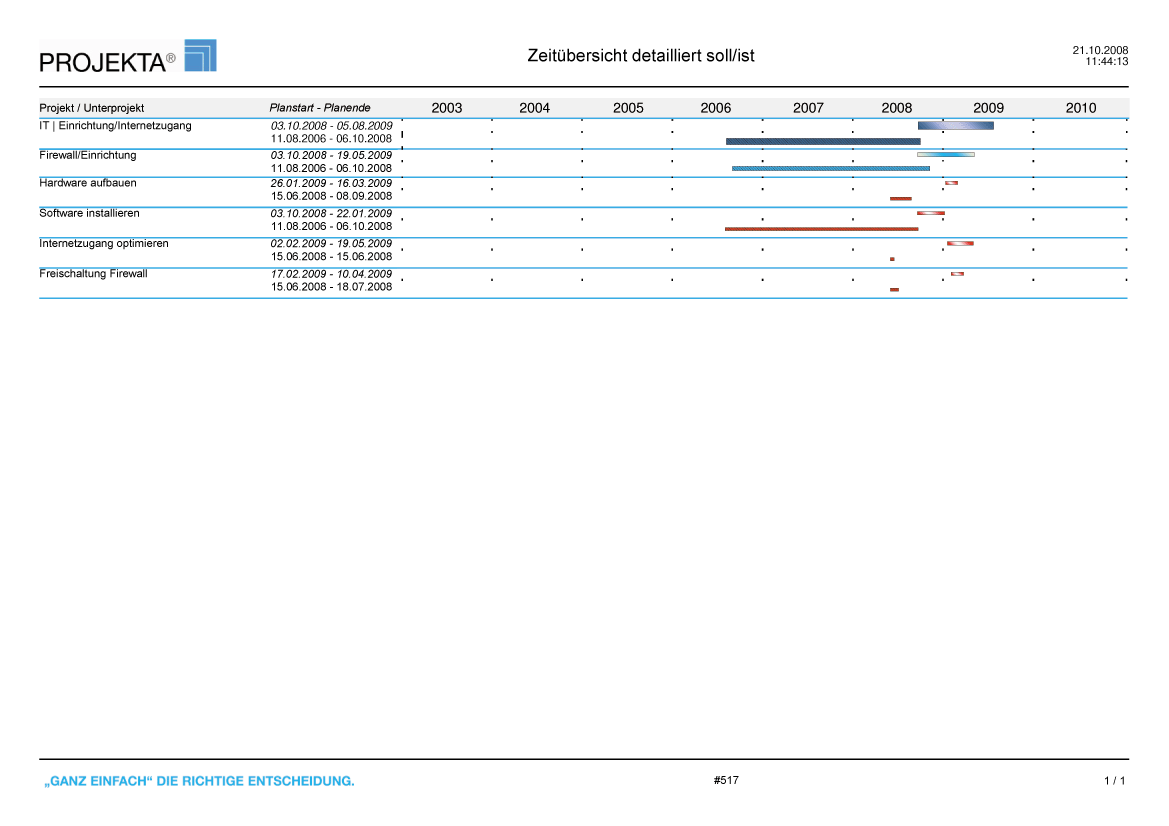Click the lower red Freischaltung Firewall bar

pos(894,289)
